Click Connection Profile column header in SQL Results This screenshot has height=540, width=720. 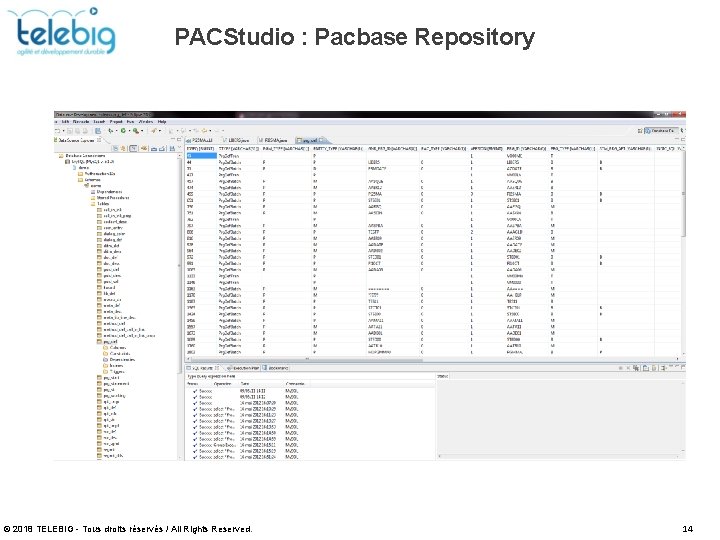(296, 383)
